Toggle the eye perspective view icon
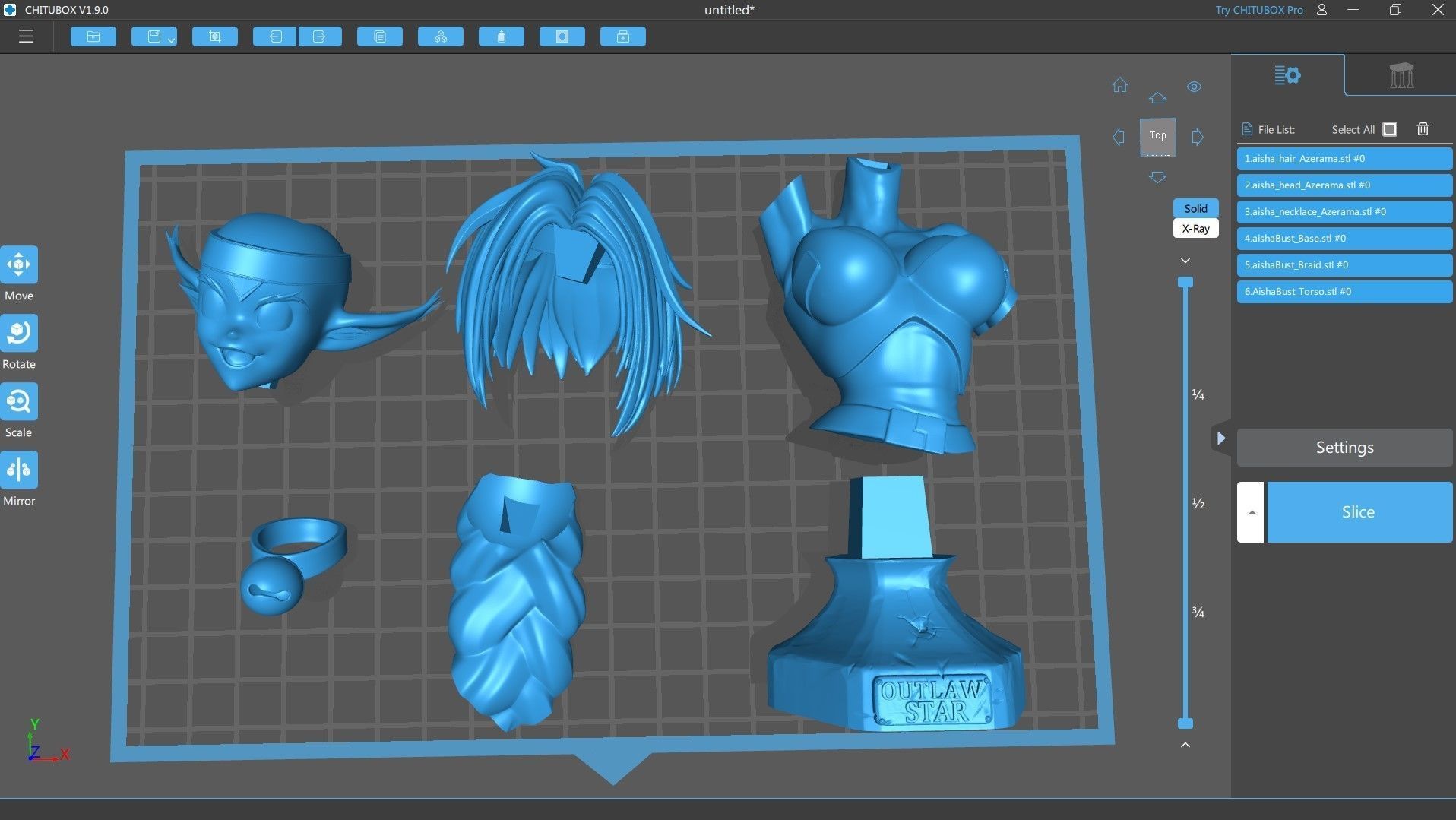 click(x=1195, y=87)
